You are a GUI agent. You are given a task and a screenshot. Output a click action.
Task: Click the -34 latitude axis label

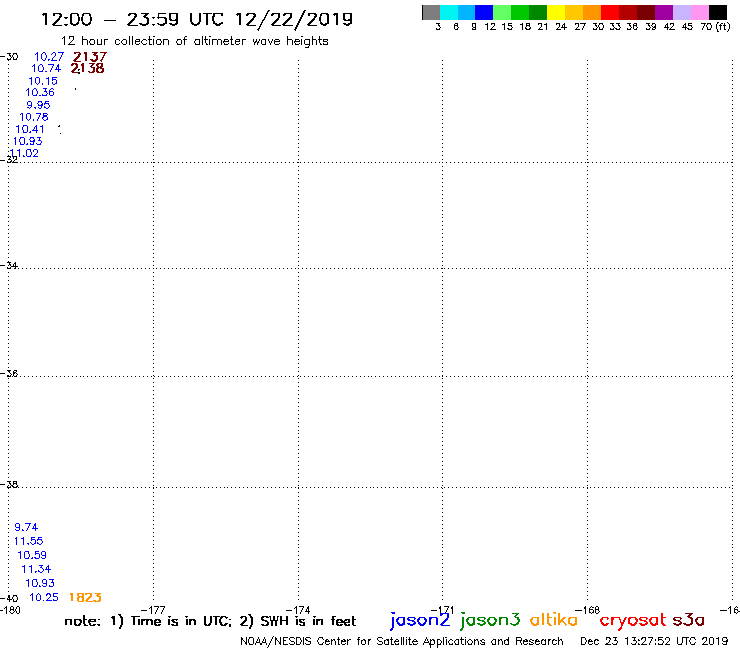9,265
